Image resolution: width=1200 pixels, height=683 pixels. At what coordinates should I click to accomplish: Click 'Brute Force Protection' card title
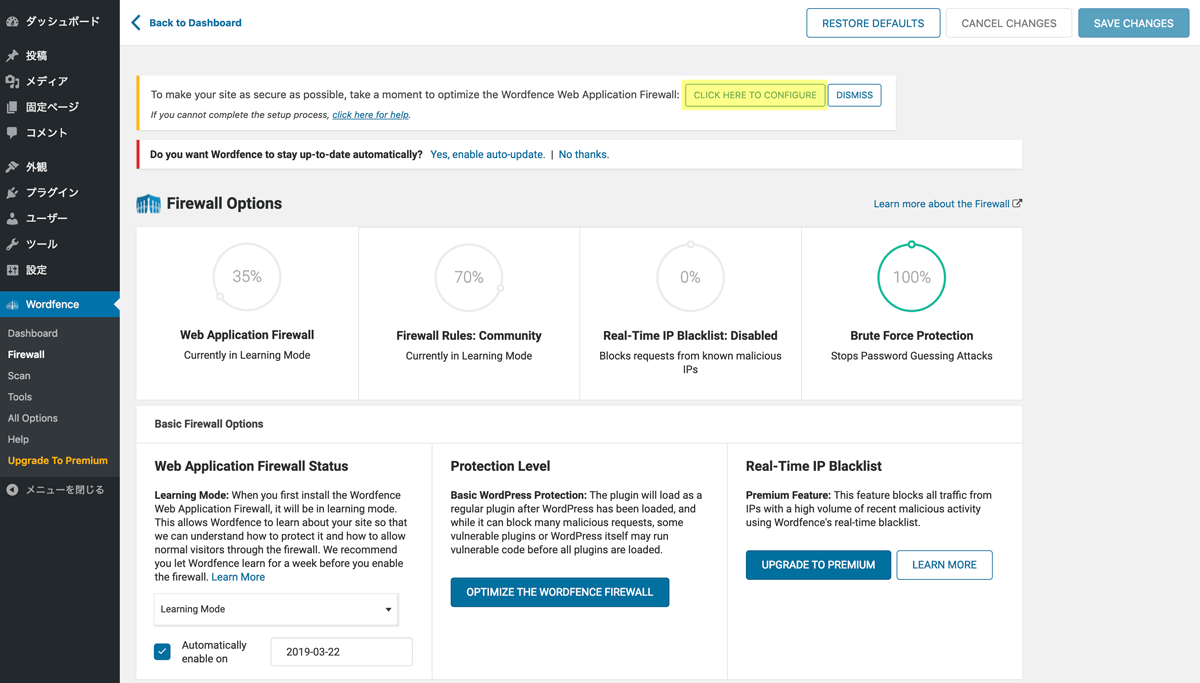(x=912, y=336)
